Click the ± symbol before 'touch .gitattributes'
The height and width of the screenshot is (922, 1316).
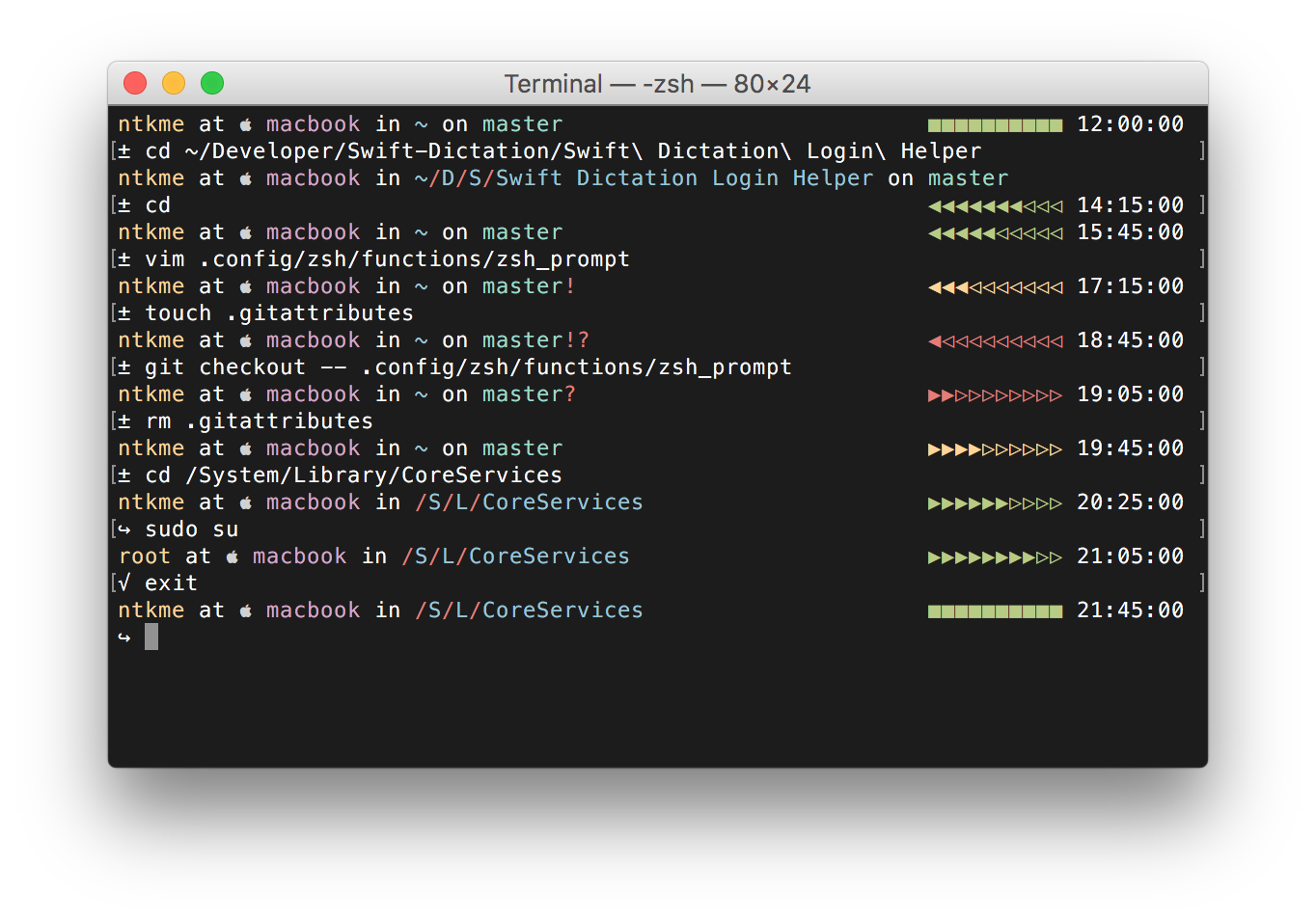(124, 313)
